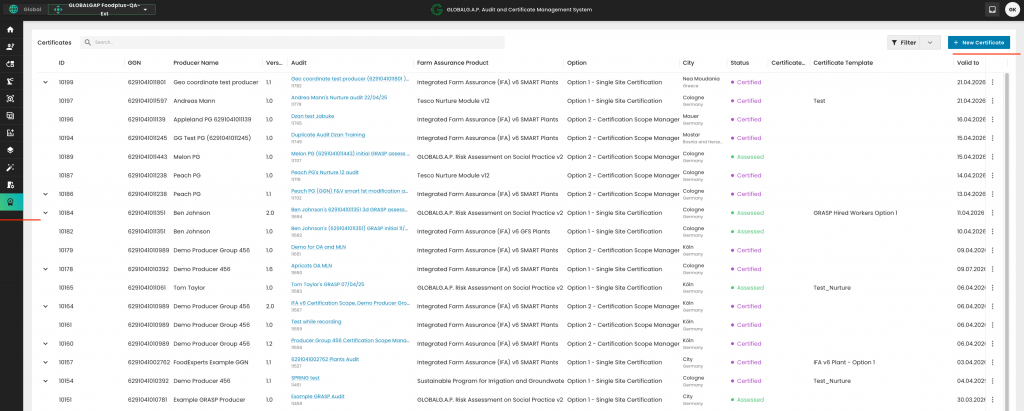Click the certificates search field
The image size is (1024, 411).
(x=295, y=43)
